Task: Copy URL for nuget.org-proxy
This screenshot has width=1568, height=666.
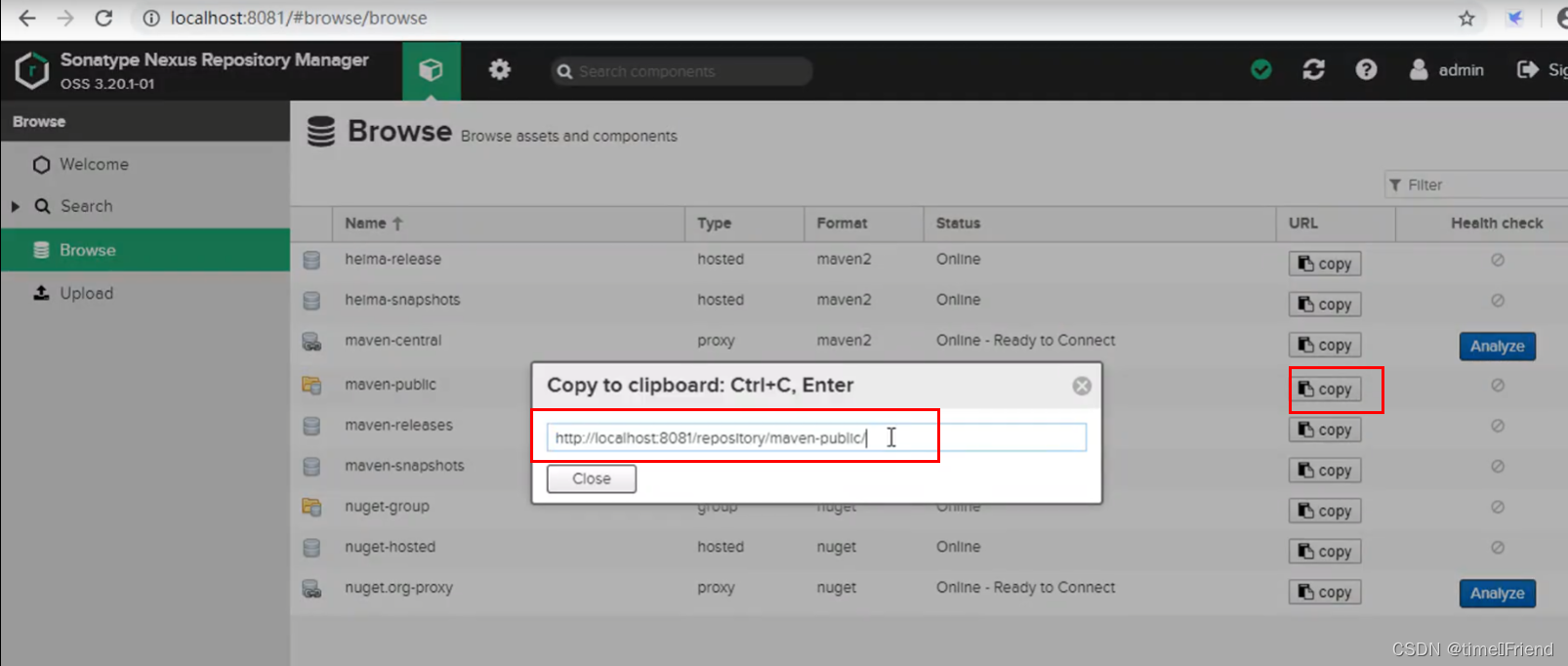Action: coord(1325,592)
